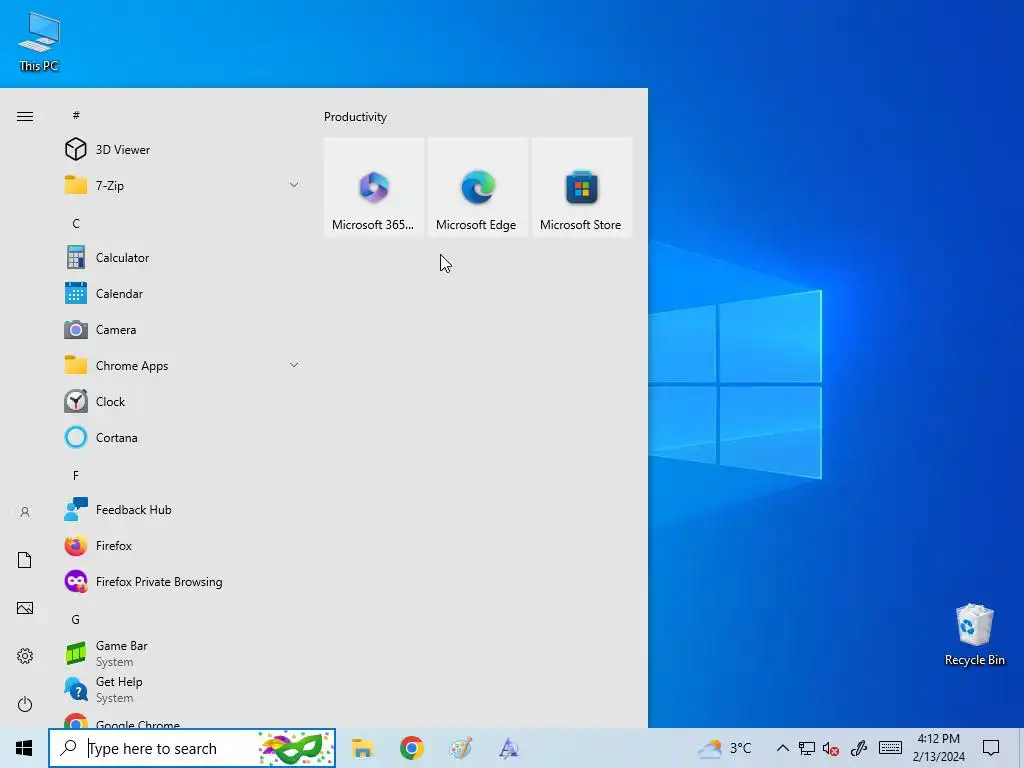Viewport: 1024px width, 768px height.
Task: Open the user account icon in Start sidebar
Action: click(25, 512)
